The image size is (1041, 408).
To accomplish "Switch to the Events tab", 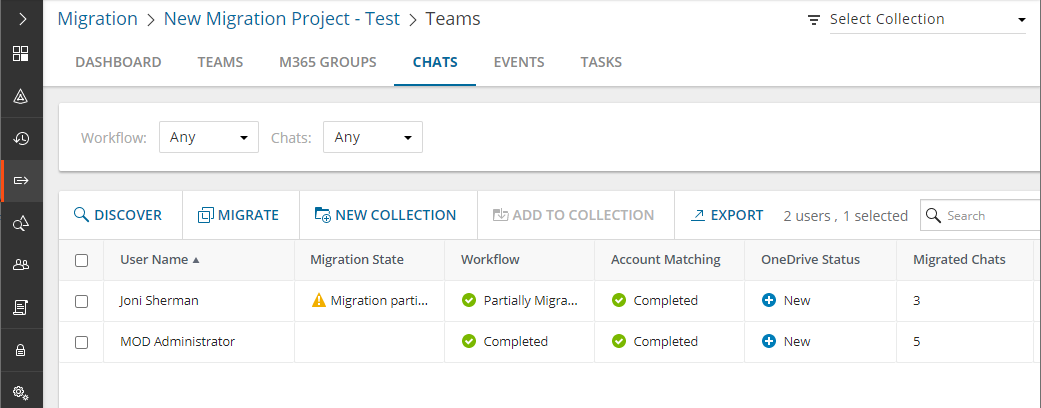I will tap(519, 62).
